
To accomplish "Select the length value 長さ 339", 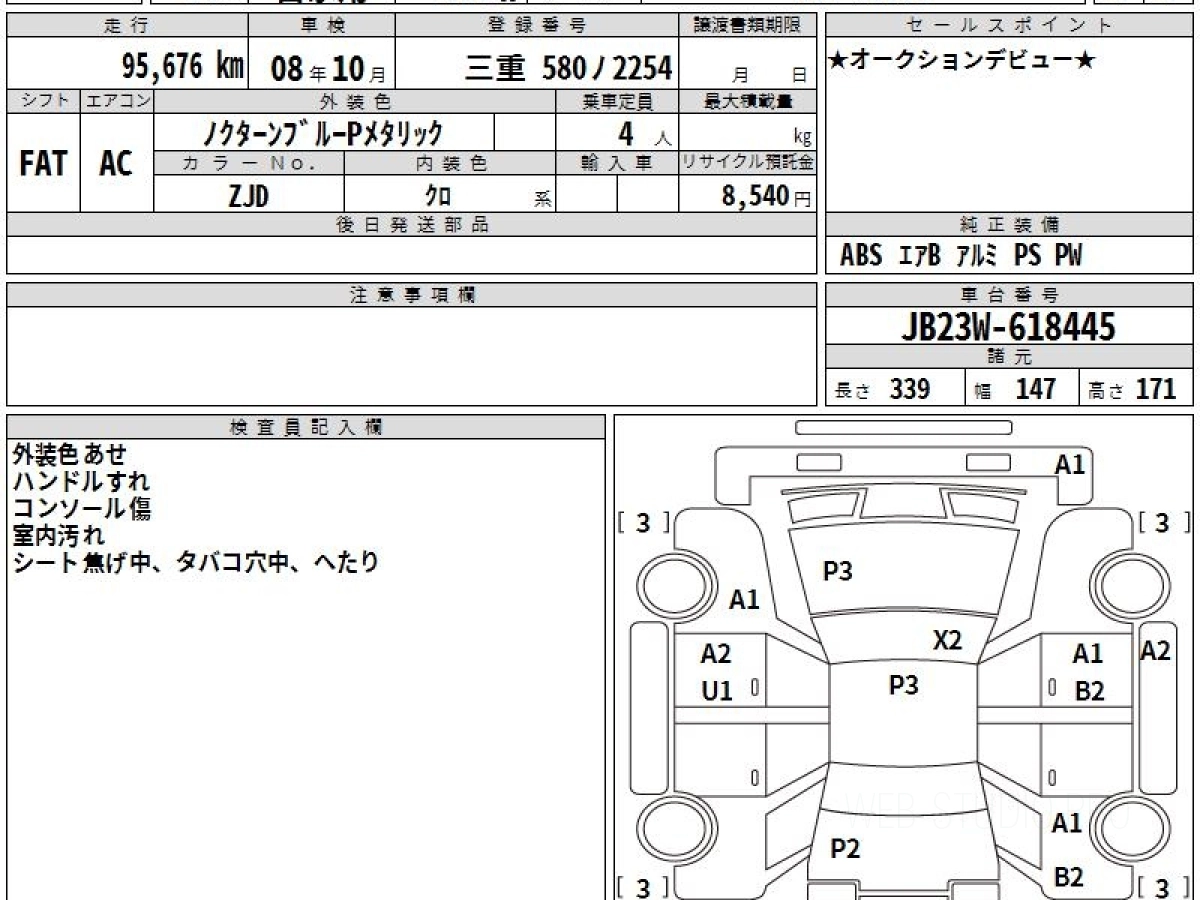I will (883, 390).
